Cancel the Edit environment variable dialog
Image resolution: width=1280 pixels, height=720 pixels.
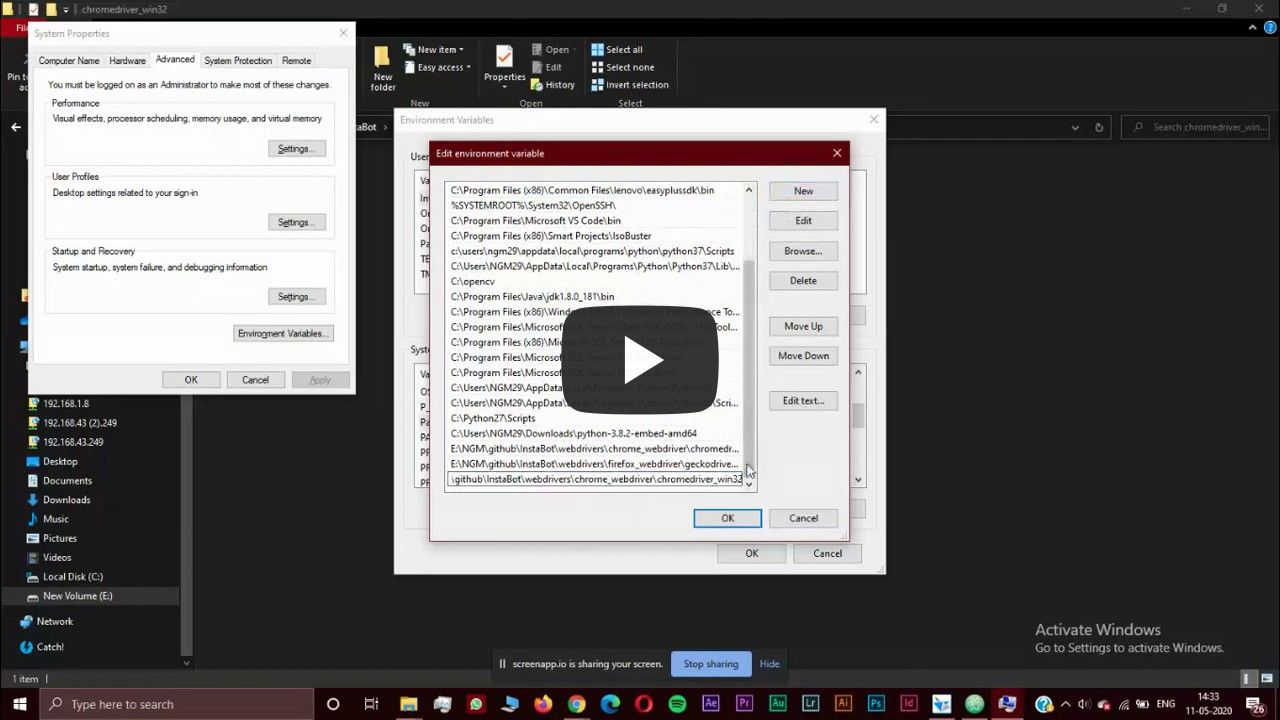pyautogui.click(x=803, y=518)
